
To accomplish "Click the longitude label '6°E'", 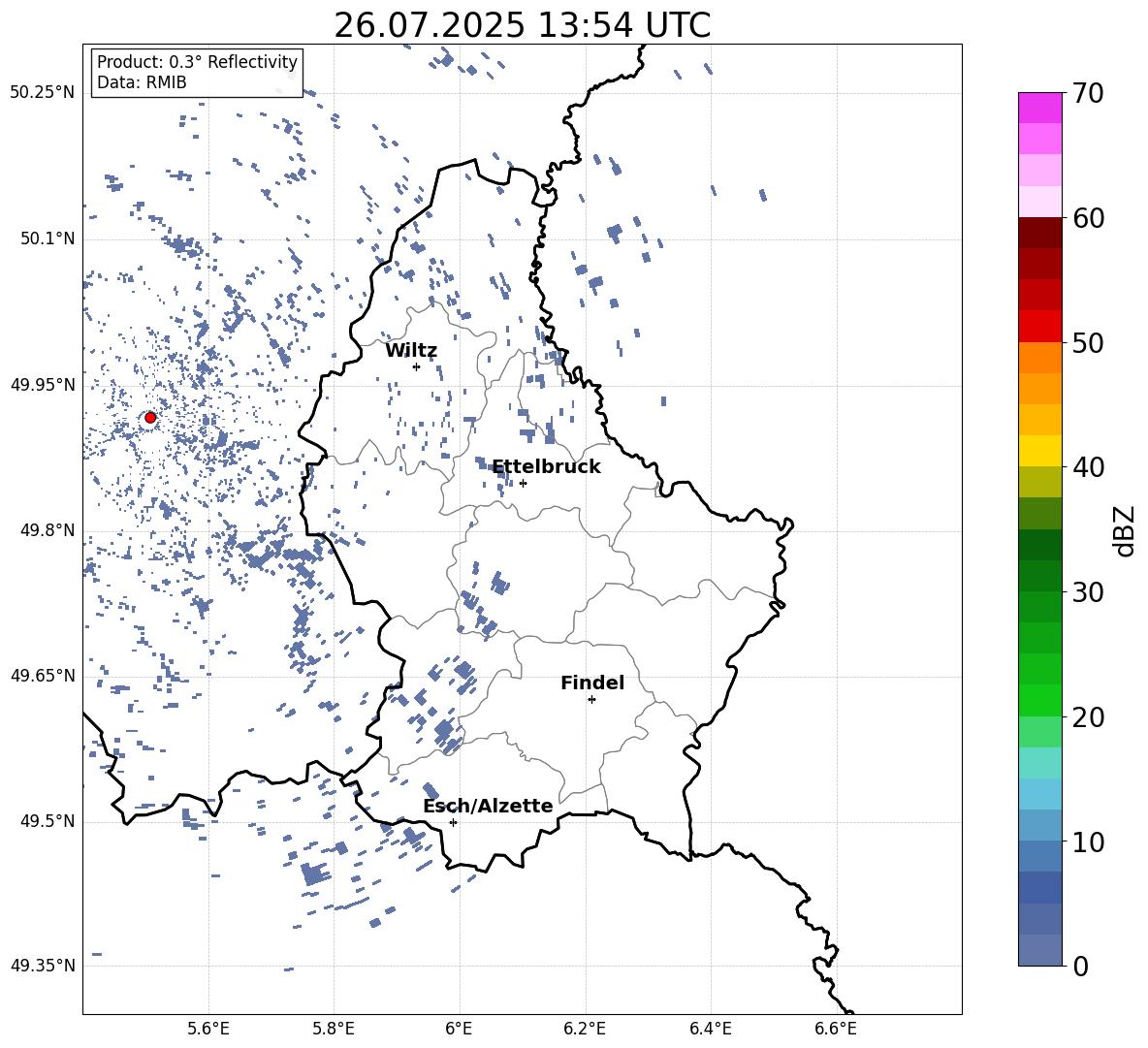I will click(459, 1029).
